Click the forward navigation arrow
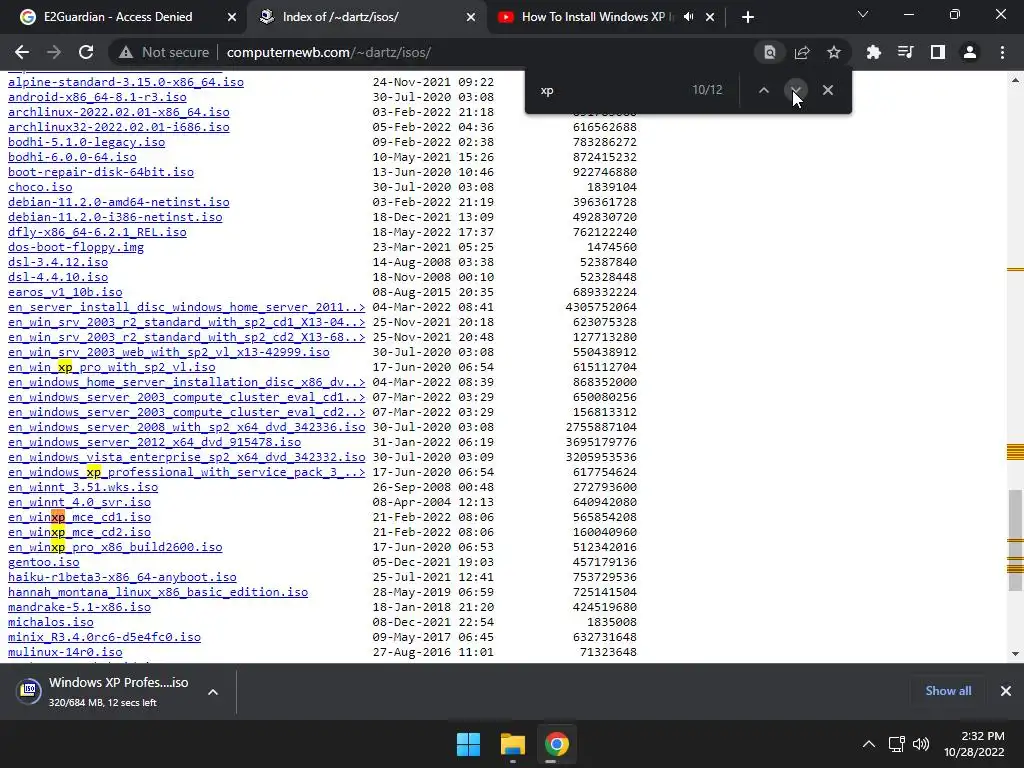 click(54, 52)
